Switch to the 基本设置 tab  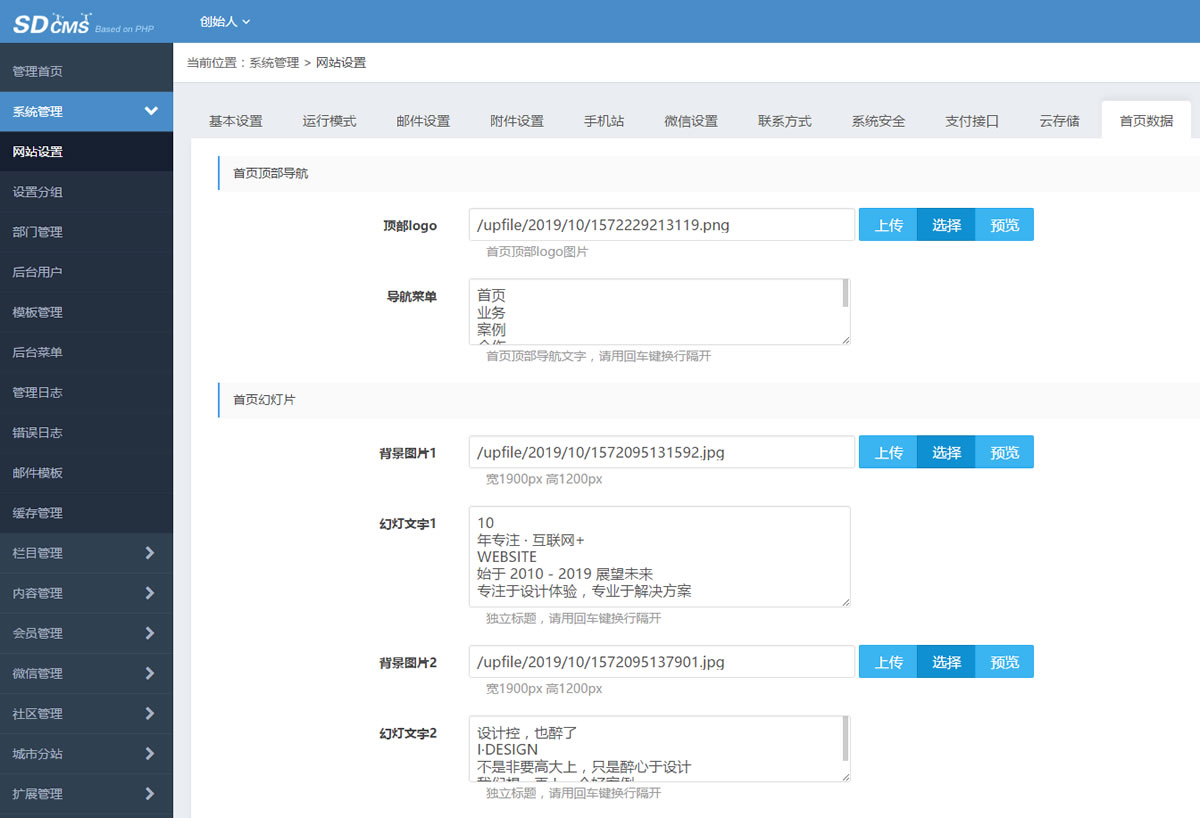click(x=236, y=121)
